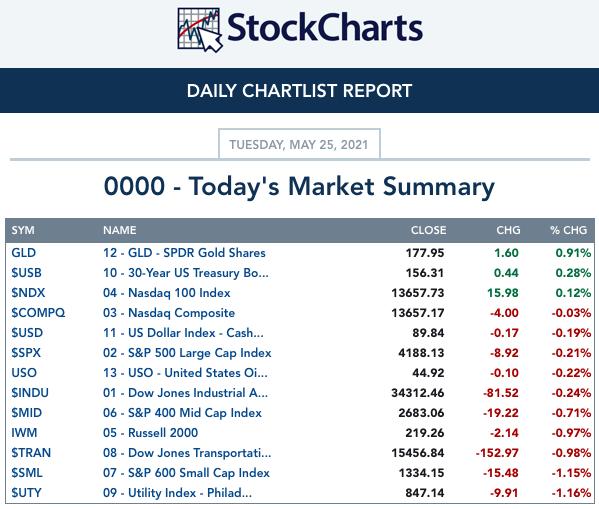Click the % CHG column header
The height and width of the screenshot is (509, 599).
coord(568,230)
